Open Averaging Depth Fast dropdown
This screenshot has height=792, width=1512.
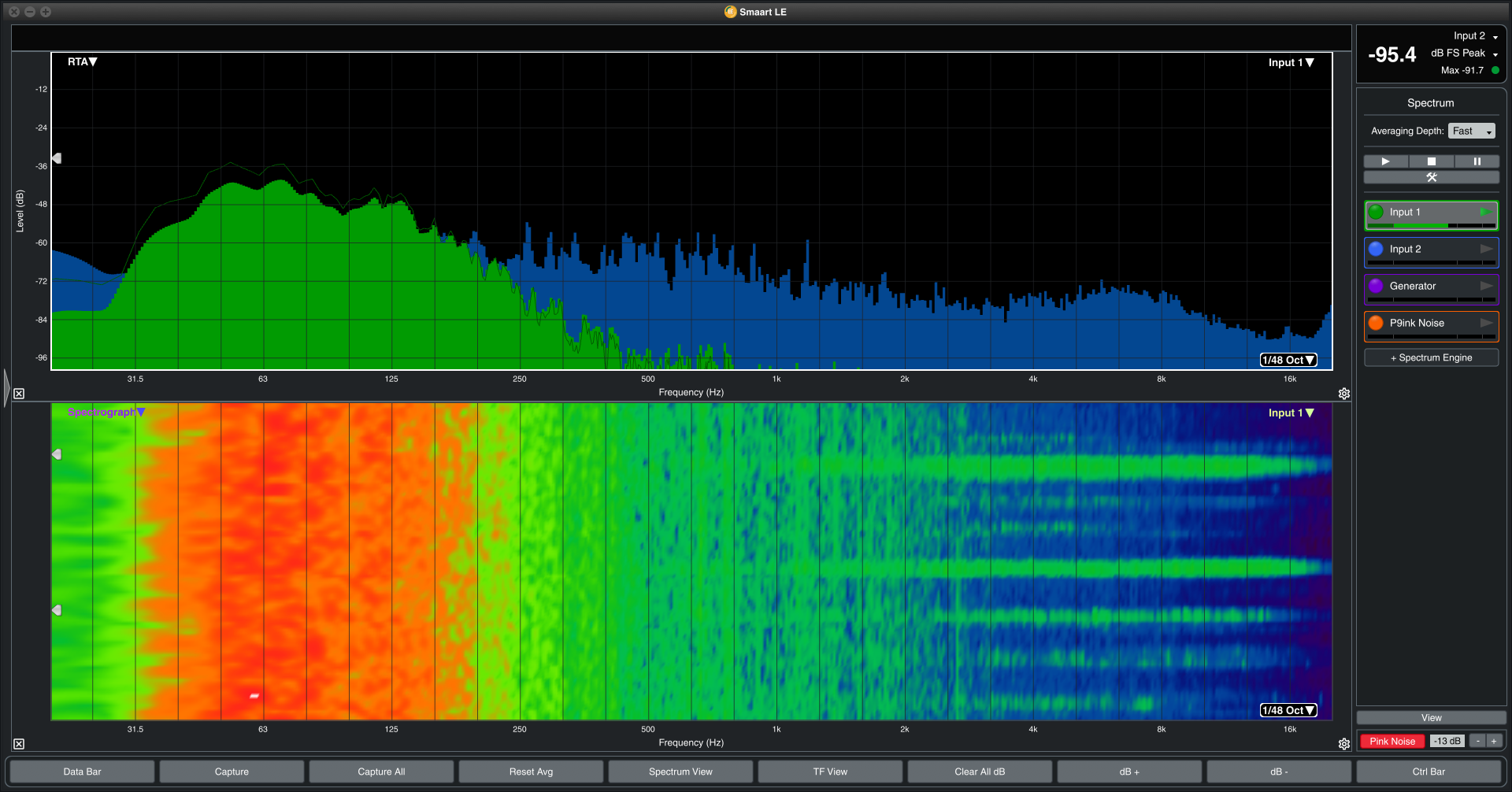1472,131
